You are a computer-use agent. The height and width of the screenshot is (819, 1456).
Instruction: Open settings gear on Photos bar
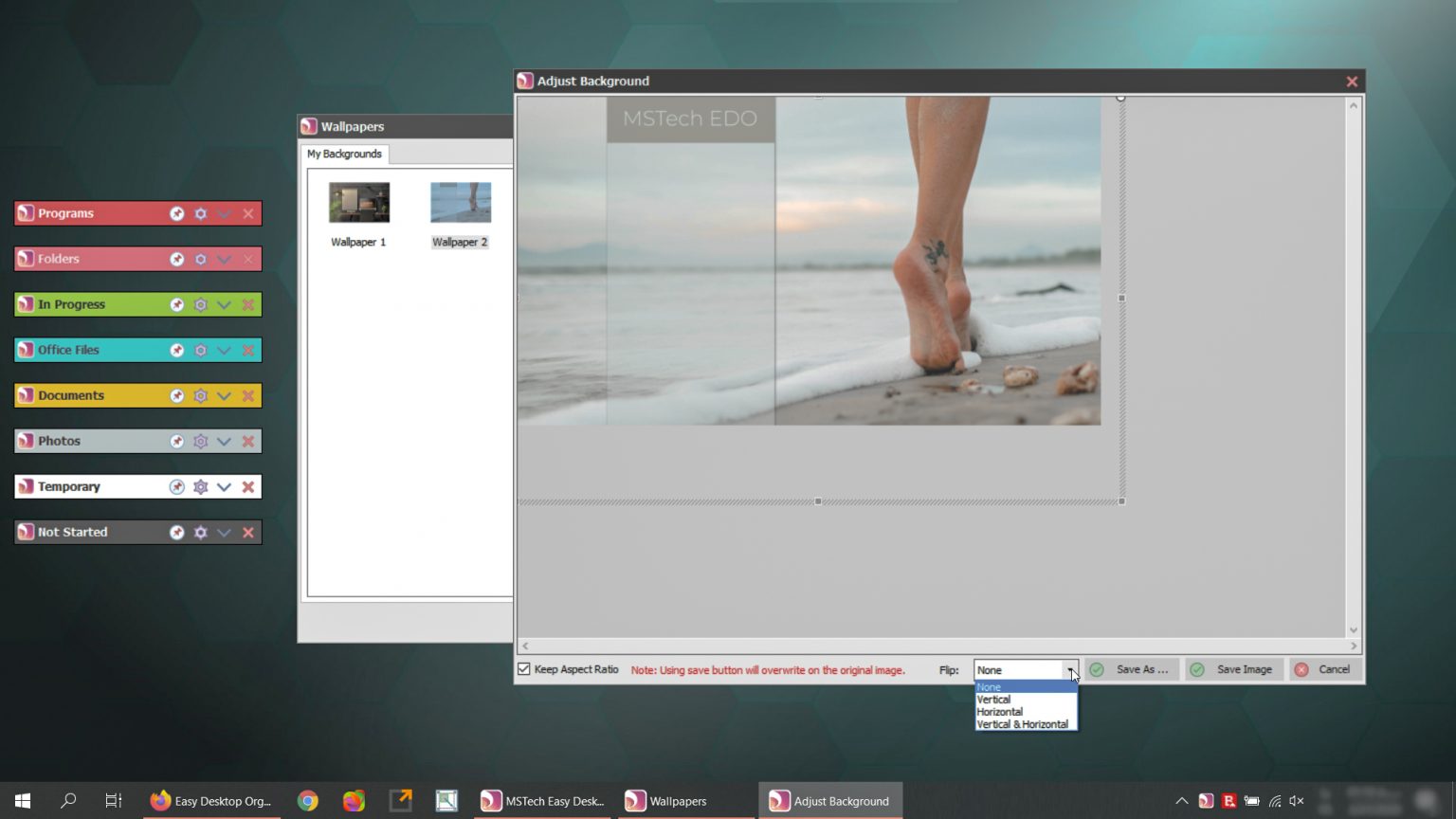pyautogui.click(x=201, y=441)
